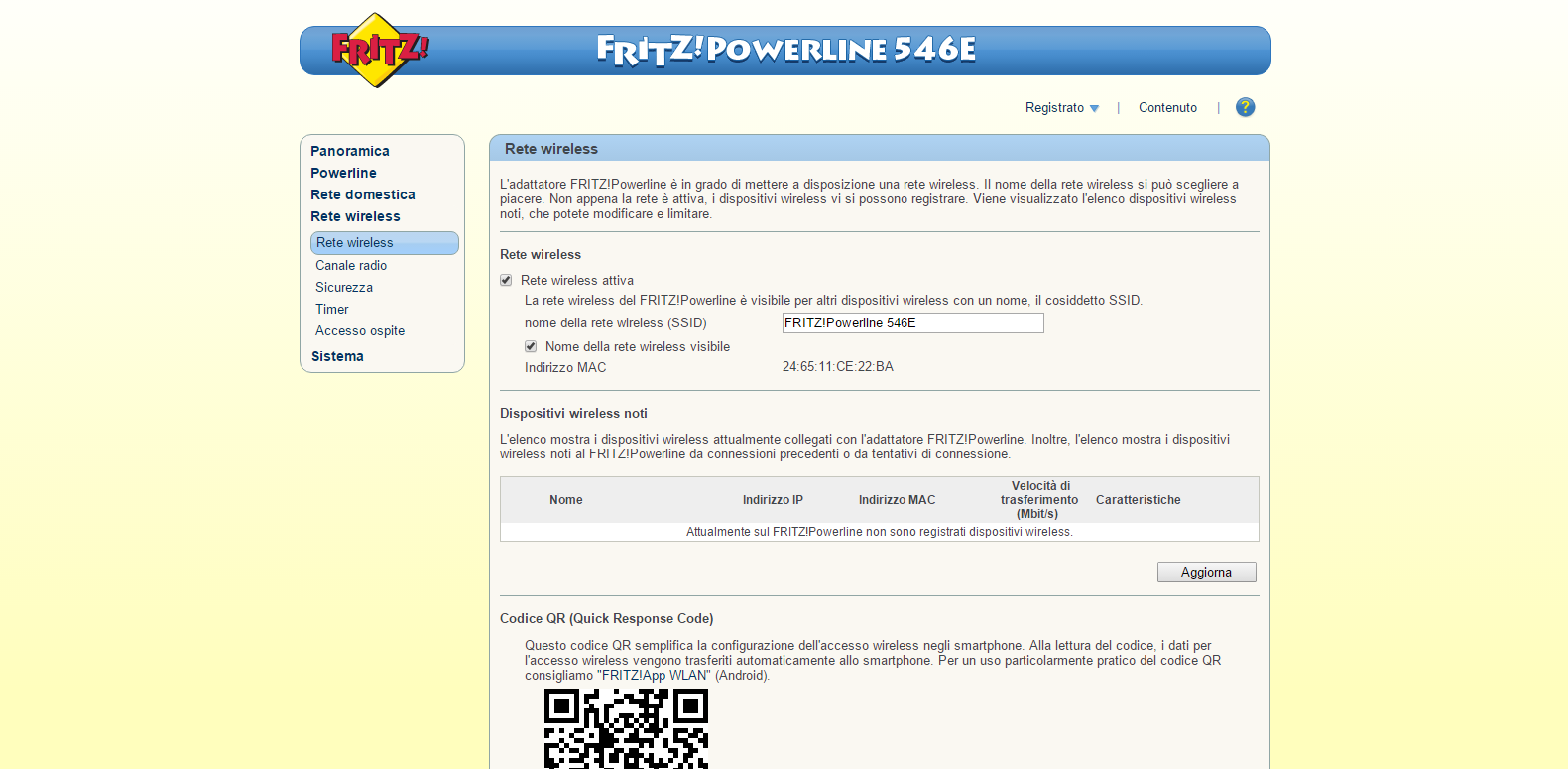
Task: Uncheck 'Nome della rete wireless visibile'
Action: pyautogui.click(x=531, y=347)
